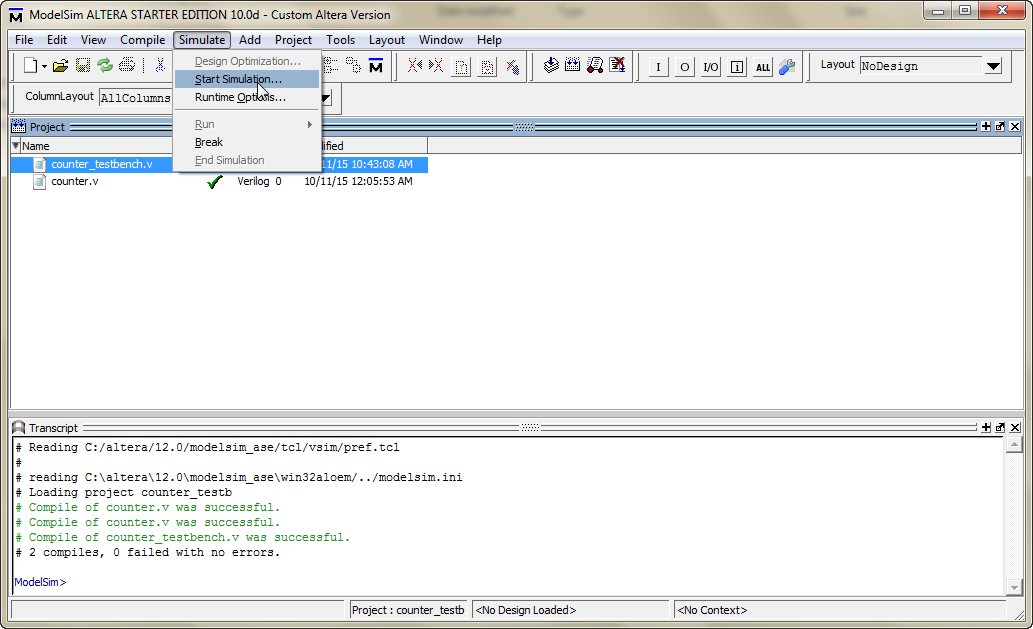Screen dimensions: 1033x629
Task: Click the ModelSim> command prompt line
Action: click(x=40, y=582)
